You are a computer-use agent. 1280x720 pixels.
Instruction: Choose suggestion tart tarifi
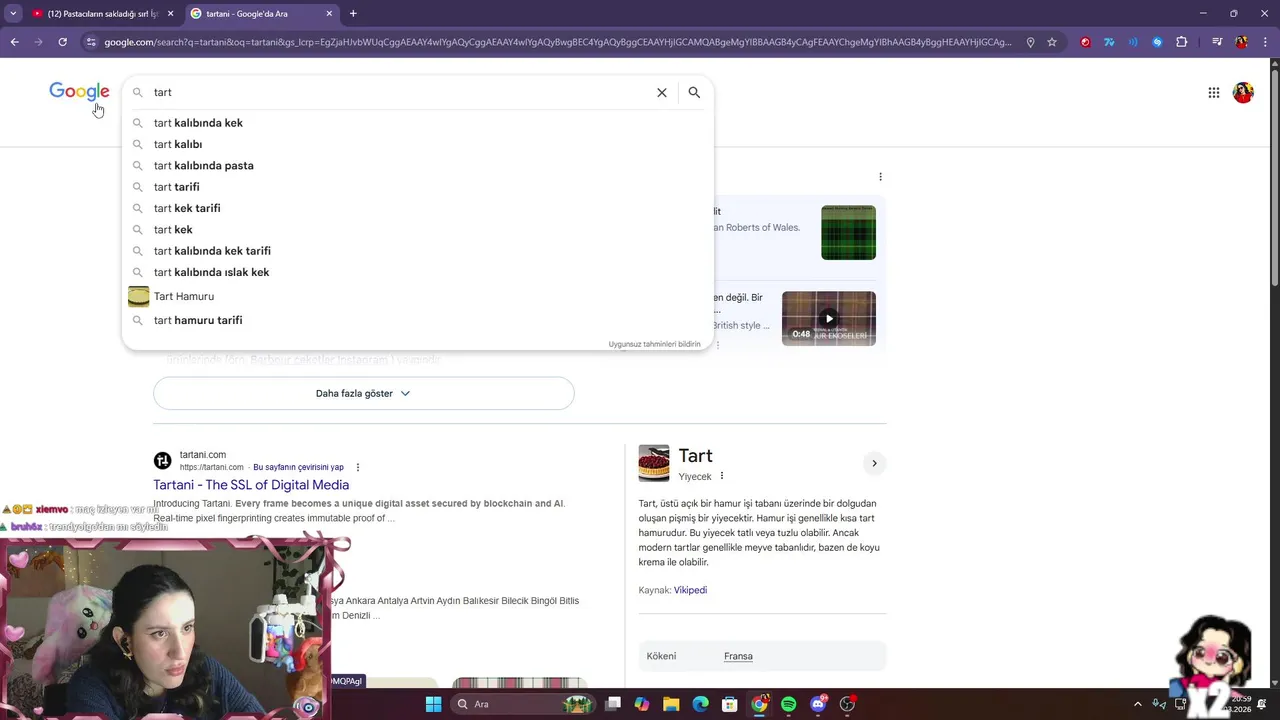417,187
